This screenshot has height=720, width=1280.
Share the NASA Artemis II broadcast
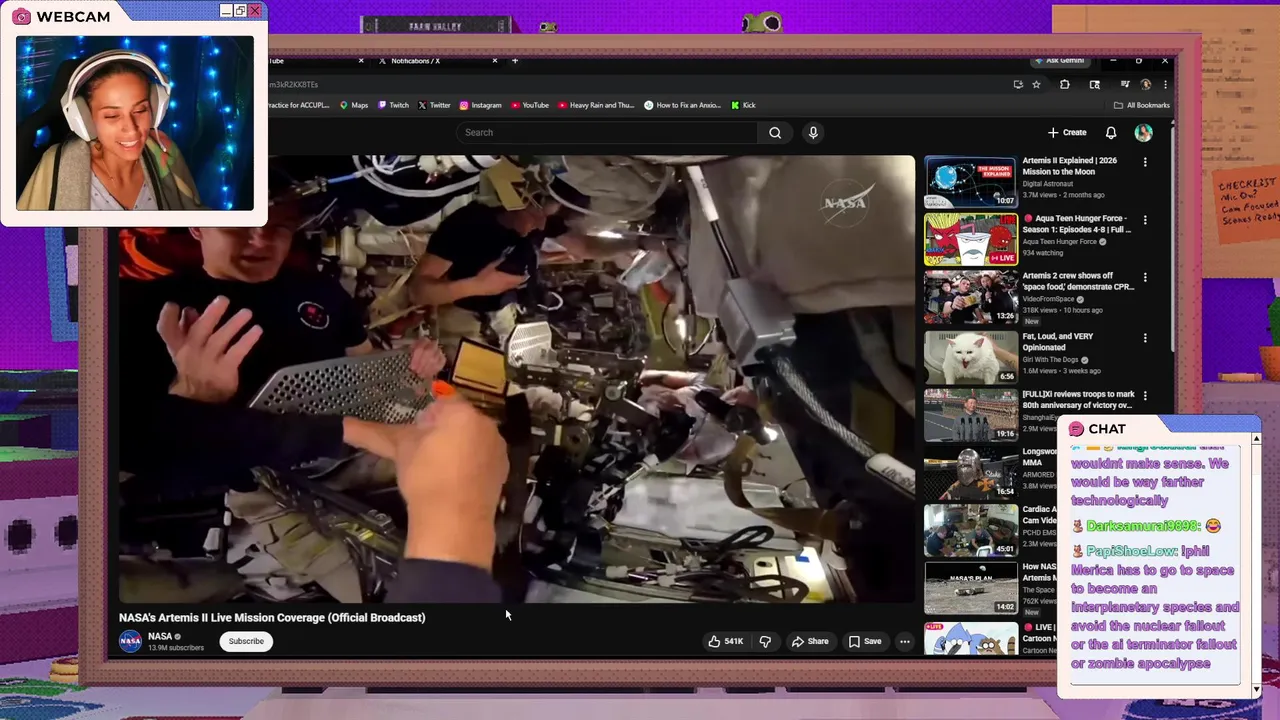click(x=810, y=641)
